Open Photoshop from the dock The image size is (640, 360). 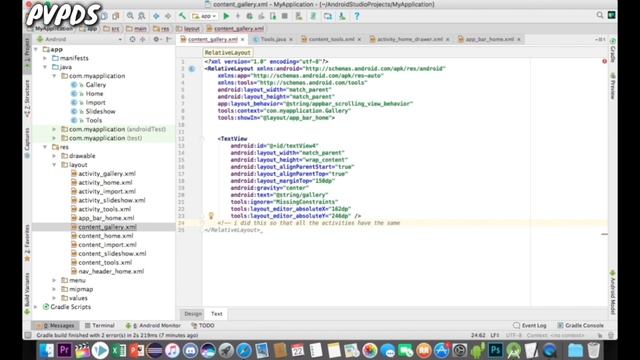click(x=496, y=351)
